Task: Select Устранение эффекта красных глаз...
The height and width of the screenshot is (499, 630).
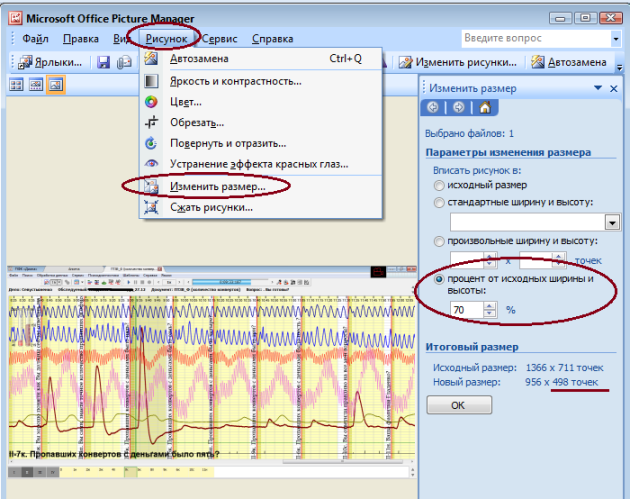Action: pos(260,164)
